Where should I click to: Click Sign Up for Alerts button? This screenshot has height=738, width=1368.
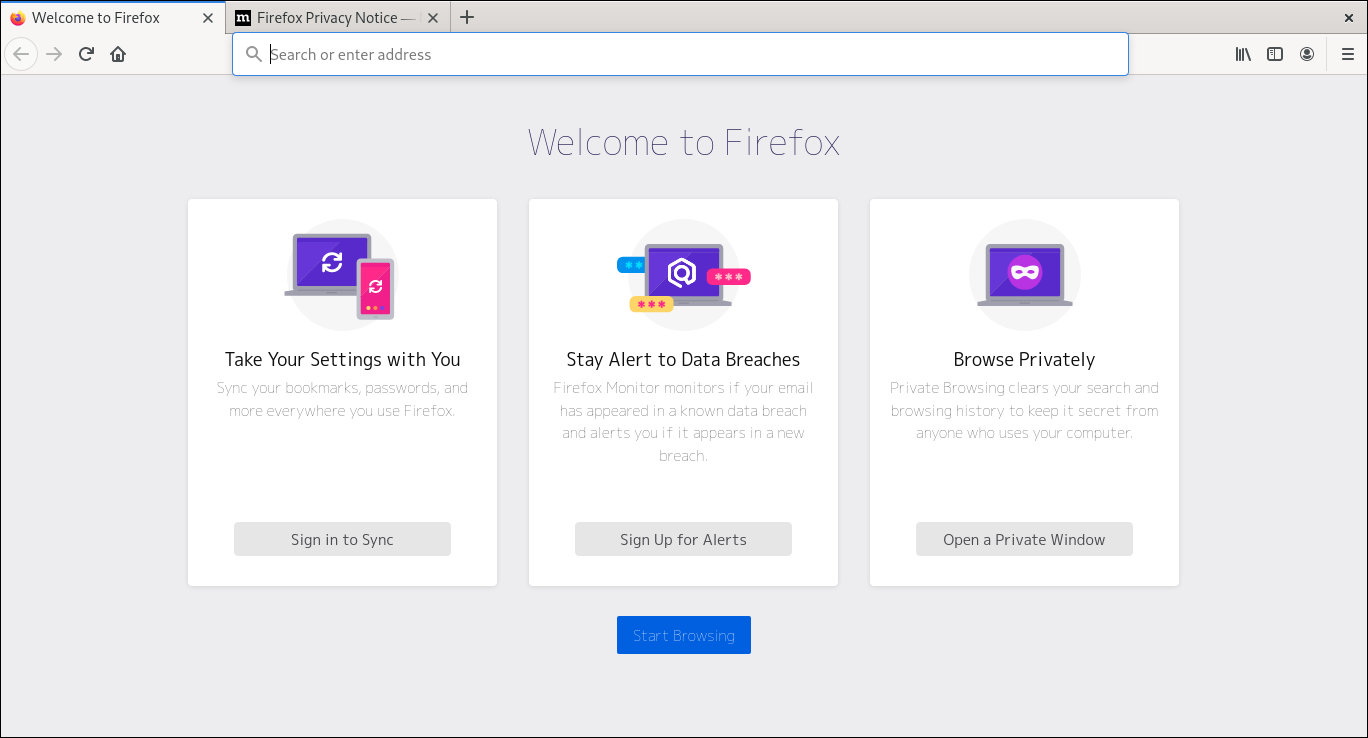pyautogui.click(x=683, y=539)
